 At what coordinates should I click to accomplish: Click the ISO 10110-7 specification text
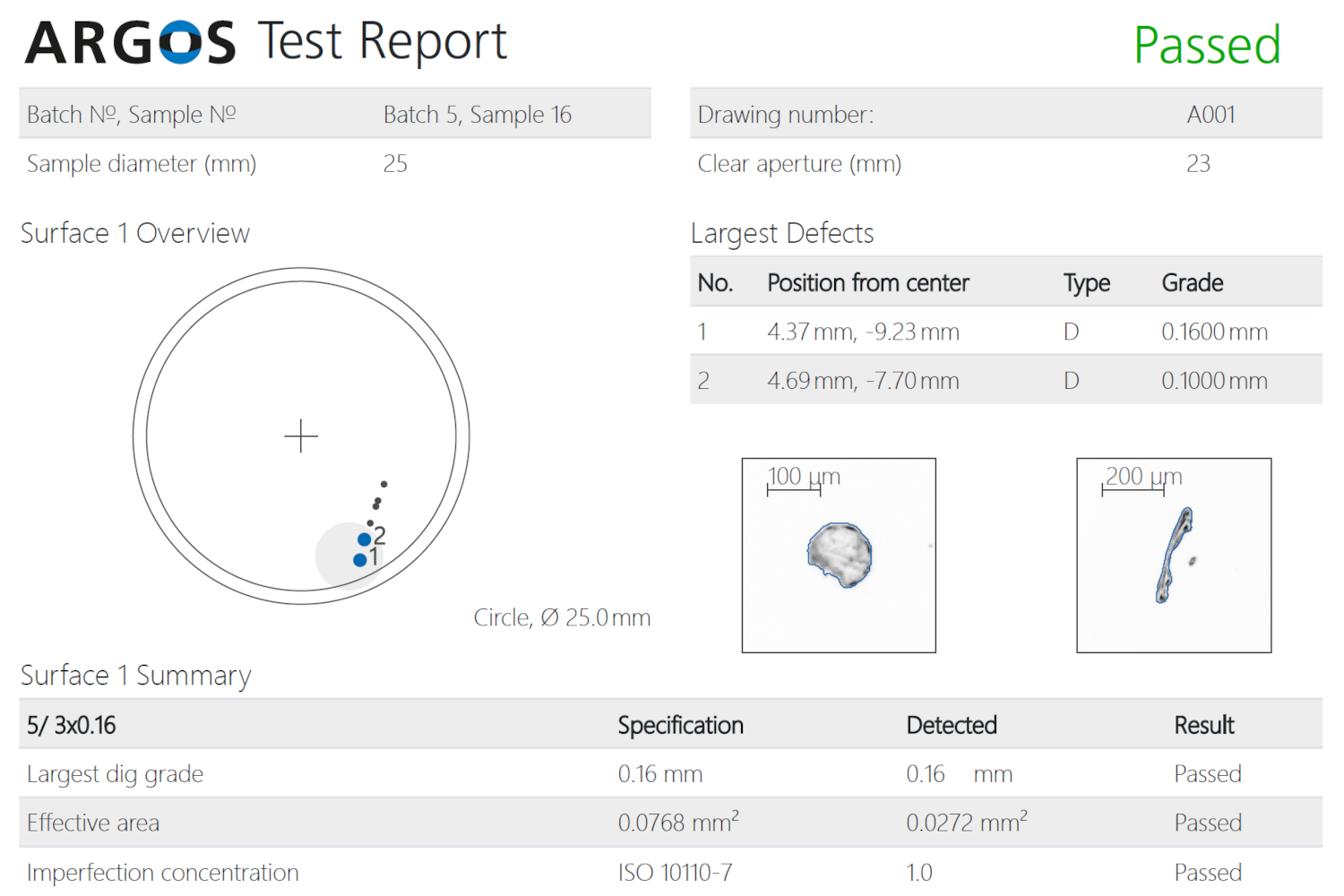(x=675, y=872)
